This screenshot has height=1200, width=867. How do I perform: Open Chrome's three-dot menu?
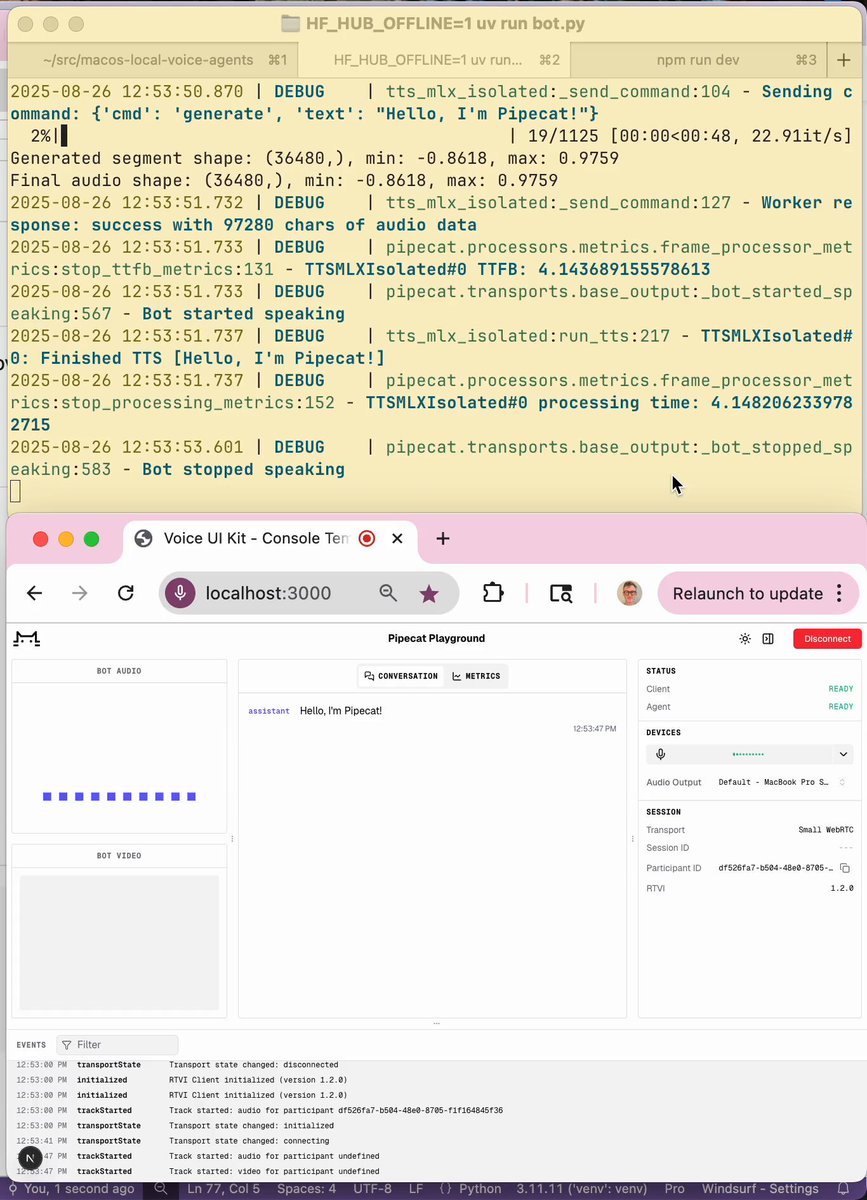click(839, 593)
